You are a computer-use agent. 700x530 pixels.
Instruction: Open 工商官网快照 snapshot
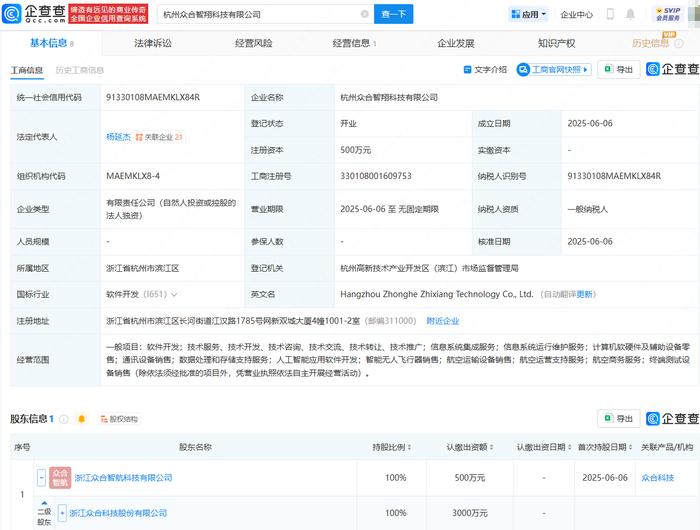click(x=554, y=70)
